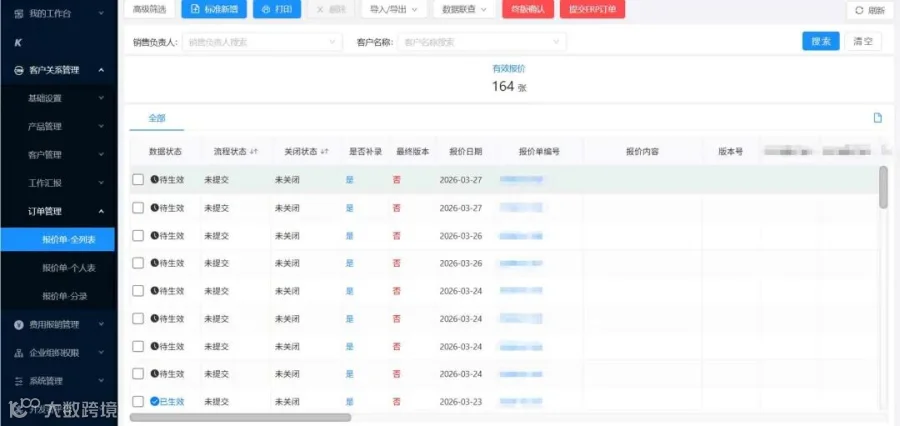Viewport: 900px width, 426px height.
Task: Click the 有效报价 164 张 summary
Action: pos(509,79)
